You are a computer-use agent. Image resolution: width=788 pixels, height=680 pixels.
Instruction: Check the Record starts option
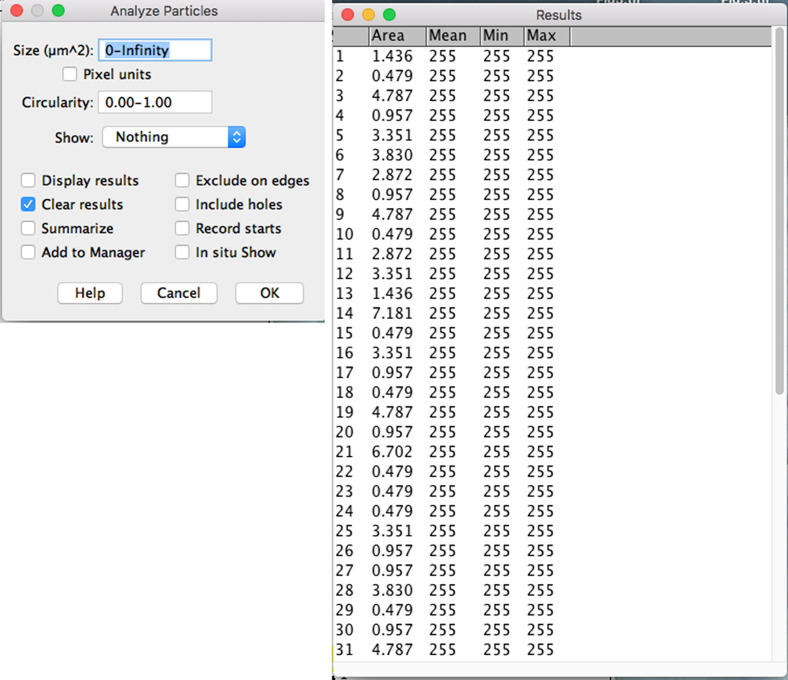click(x=183, y=229)
